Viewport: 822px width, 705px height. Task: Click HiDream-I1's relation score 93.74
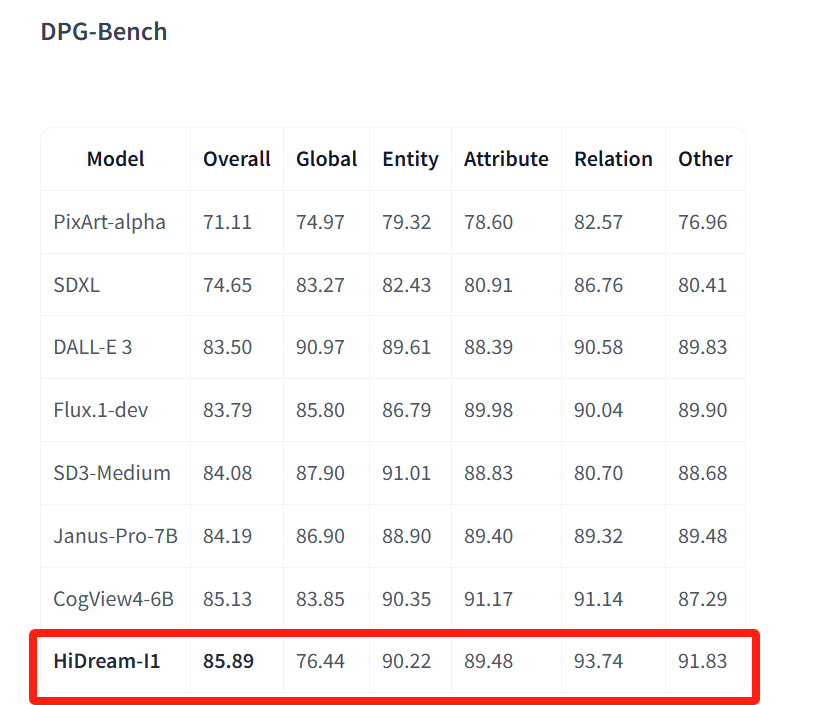tap(598, 661)
